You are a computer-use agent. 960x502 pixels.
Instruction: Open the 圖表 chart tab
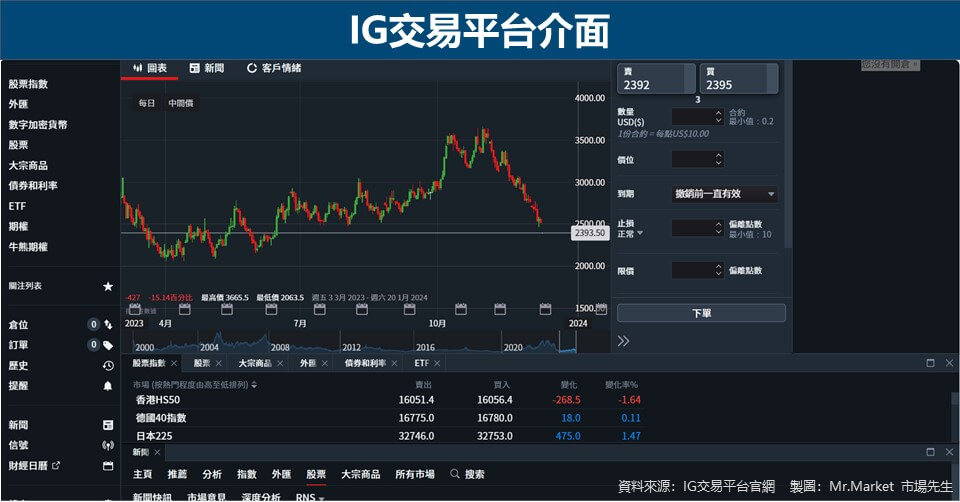click(150, 68)
